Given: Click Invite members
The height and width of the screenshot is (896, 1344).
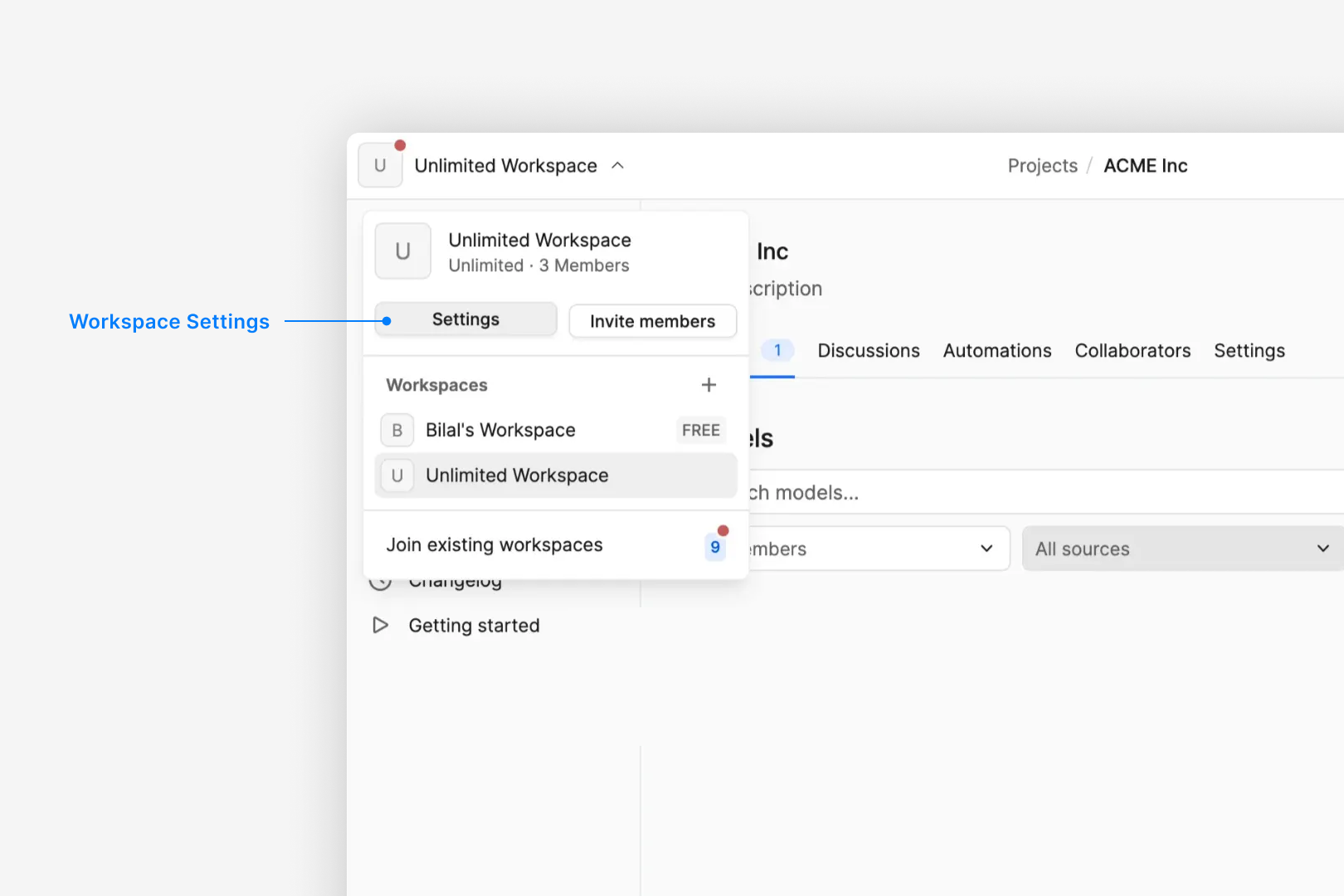Looking at the screenshot, I should pos(652,321).
